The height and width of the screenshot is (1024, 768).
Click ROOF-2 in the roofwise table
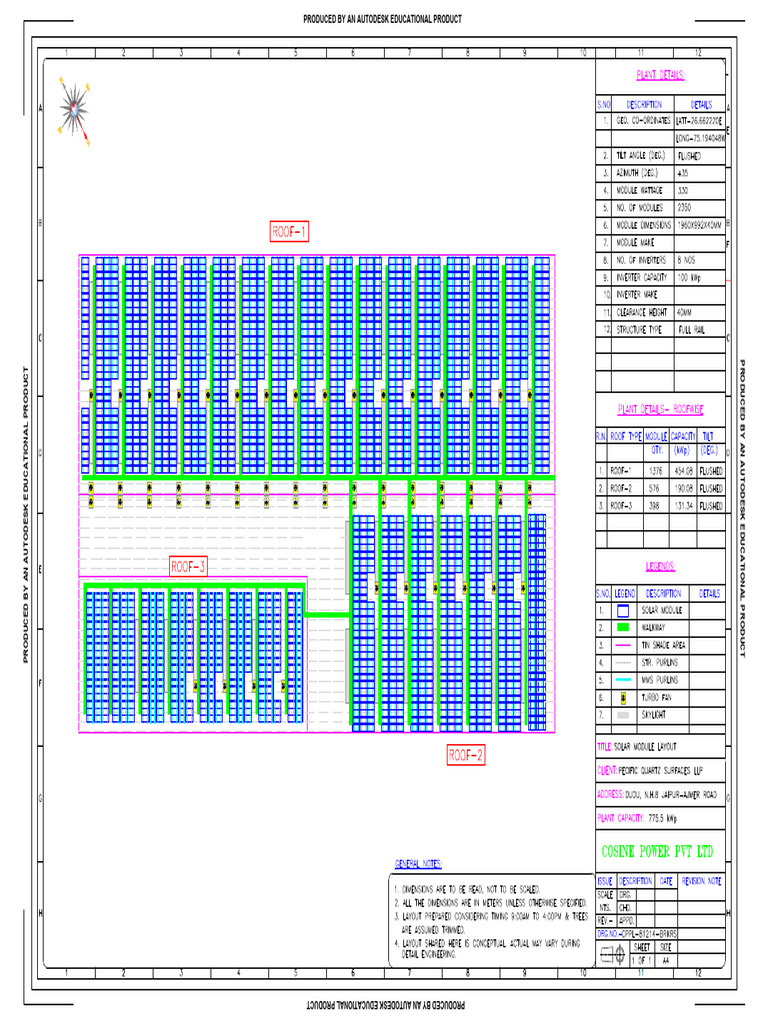(621, 488)
